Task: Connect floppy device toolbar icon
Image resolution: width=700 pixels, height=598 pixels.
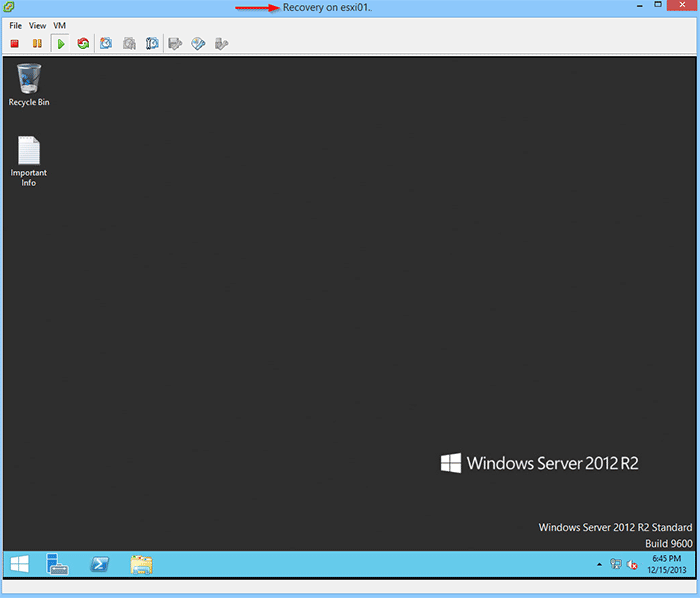Action: pyautogui.click(x=175, y=43)
